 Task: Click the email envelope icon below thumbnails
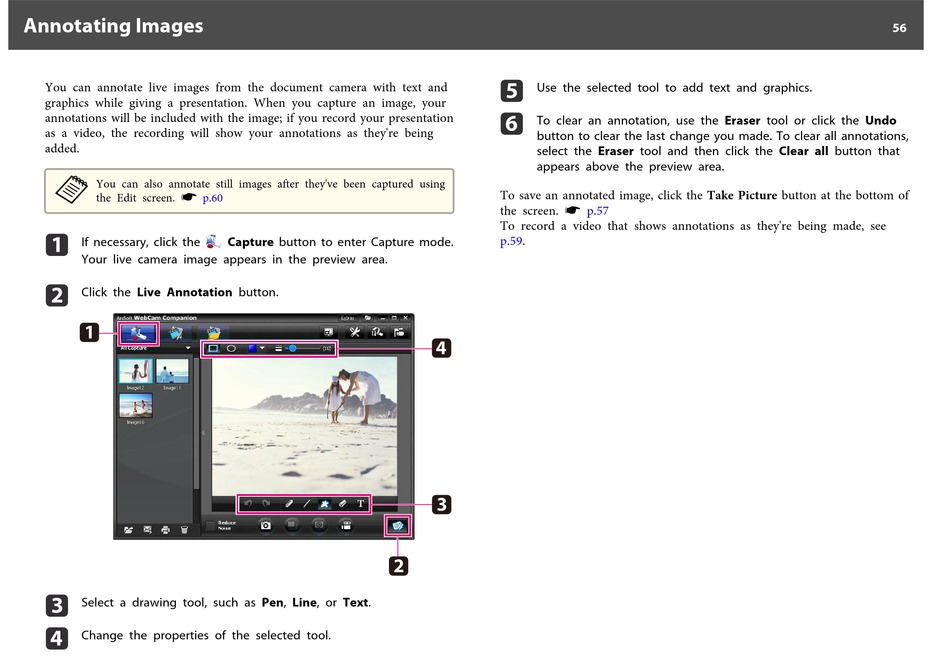tap(147, 530)
